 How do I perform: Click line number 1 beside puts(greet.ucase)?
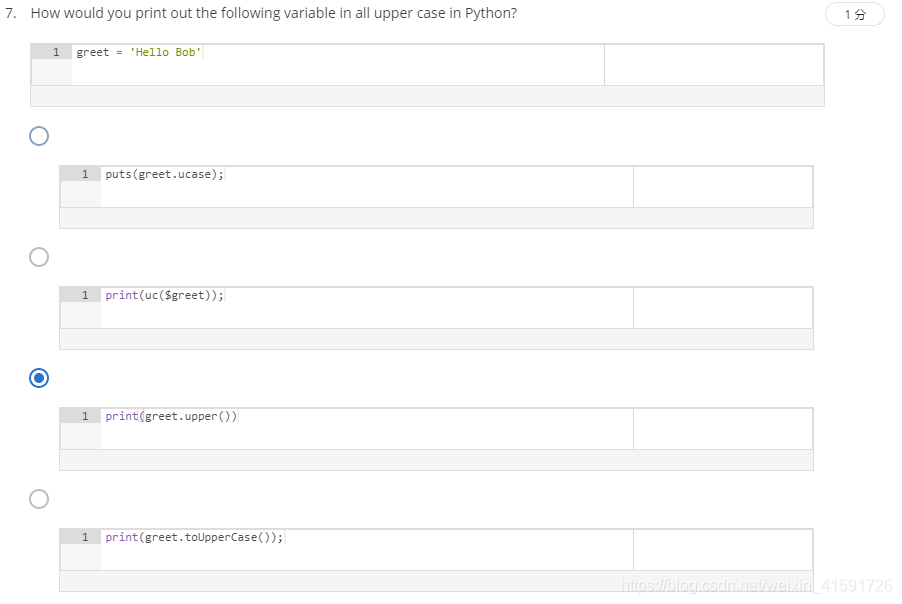[x=85, y=173]
